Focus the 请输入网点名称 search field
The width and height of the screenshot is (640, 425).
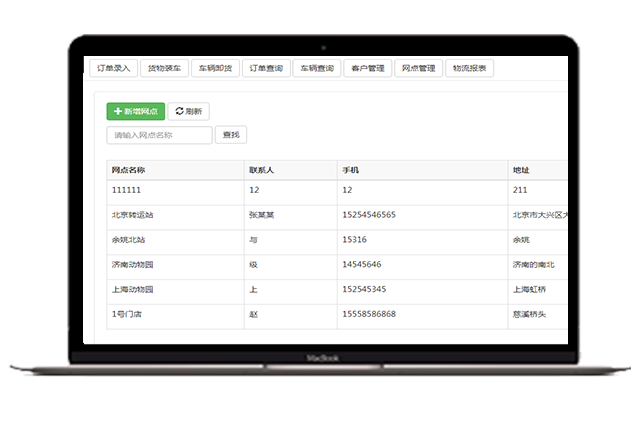[159, 135]
